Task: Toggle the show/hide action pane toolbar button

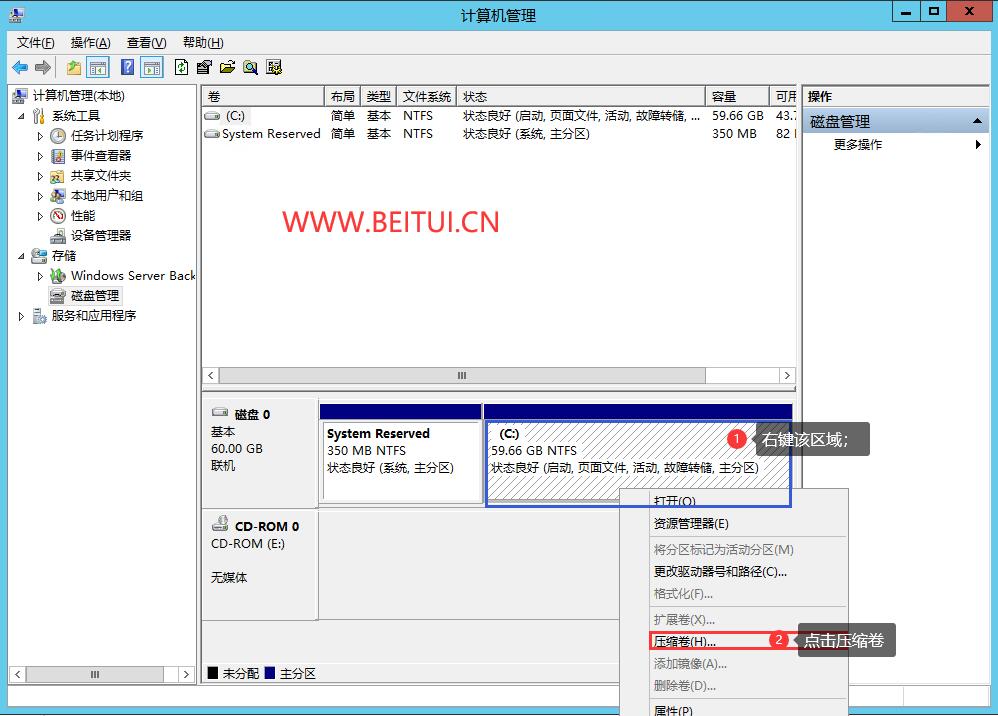Action: click(152, 67)
